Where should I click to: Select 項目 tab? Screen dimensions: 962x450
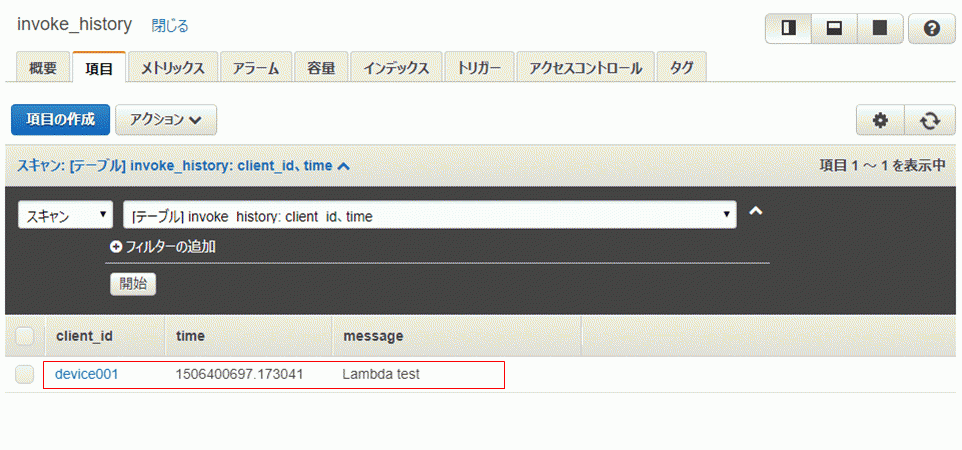[x=99, y=67]
